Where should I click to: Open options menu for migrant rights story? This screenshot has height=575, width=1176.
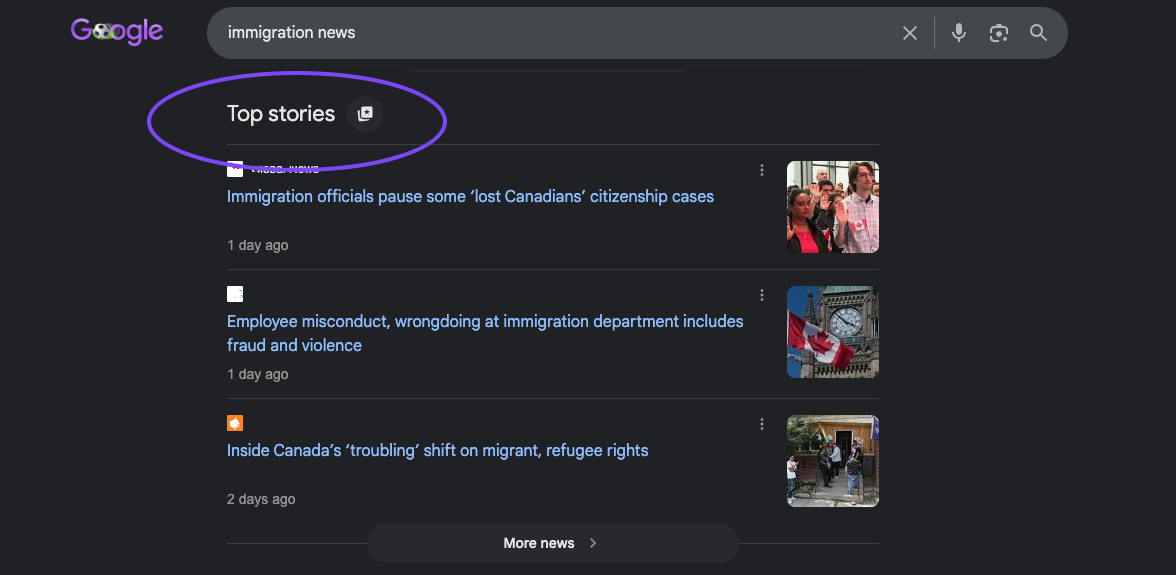[x=762, y=424]
